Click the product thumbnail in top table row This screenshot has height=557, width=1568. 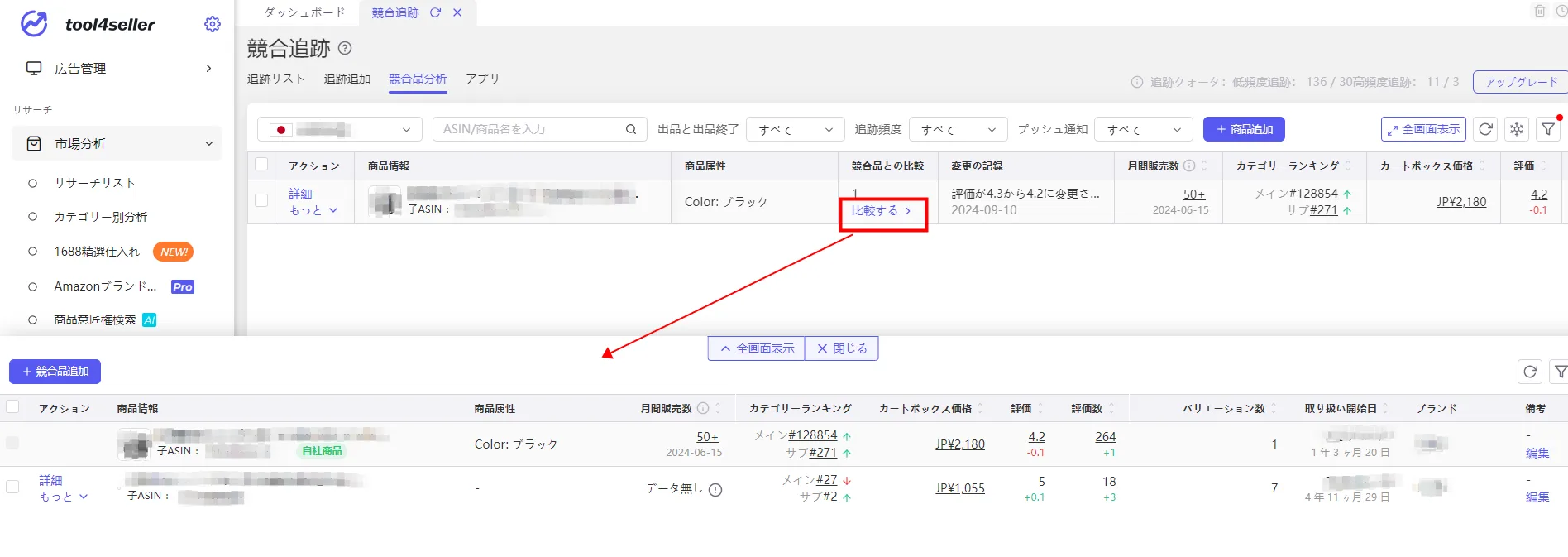[385, 202]
